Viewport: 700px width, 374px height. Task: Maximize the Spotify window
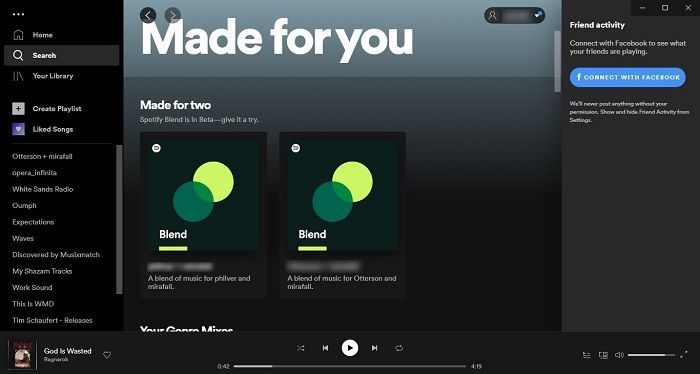[x=665, y=8]
